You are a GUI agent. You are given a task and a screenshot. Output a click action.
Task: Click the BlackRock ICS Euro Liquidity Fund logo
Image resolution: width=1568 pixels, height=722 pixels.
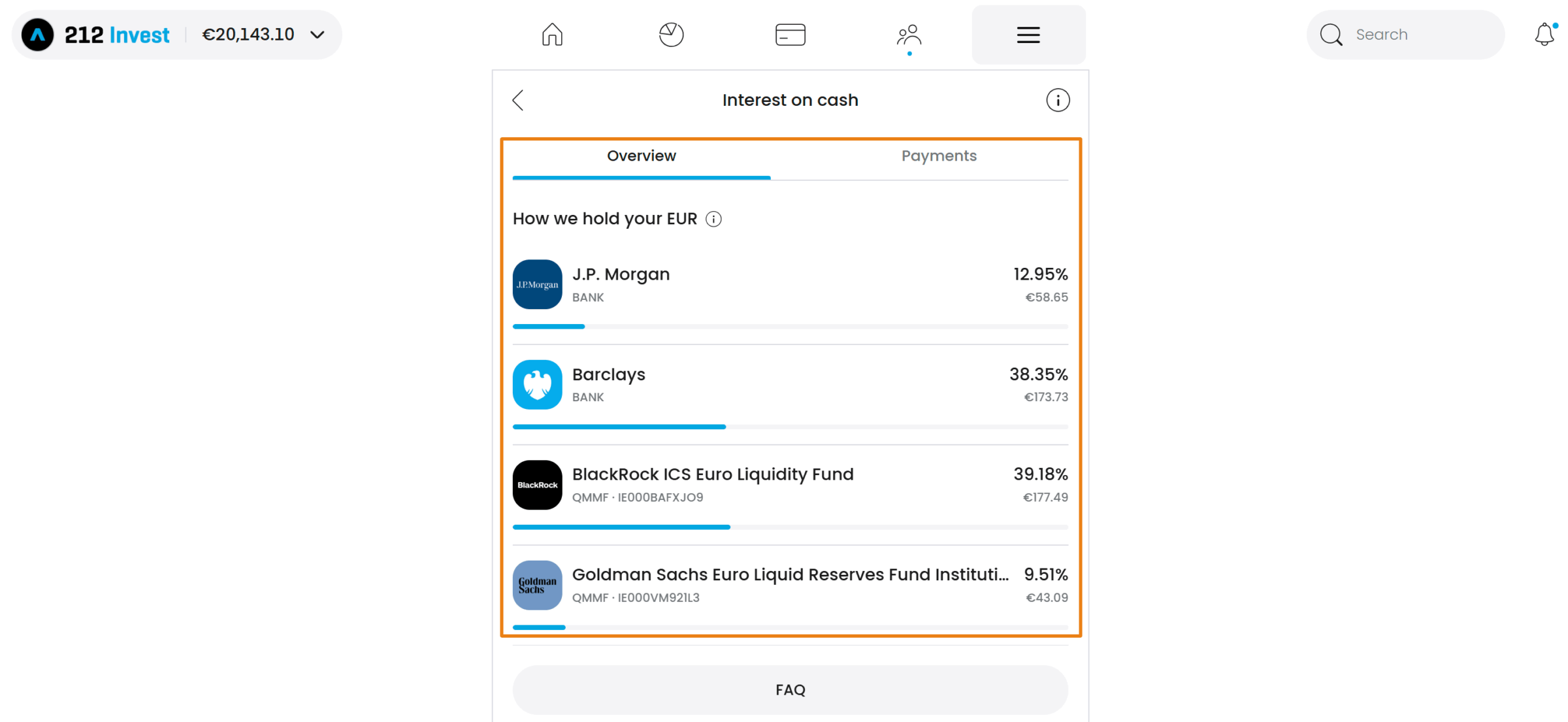(537, 485)
